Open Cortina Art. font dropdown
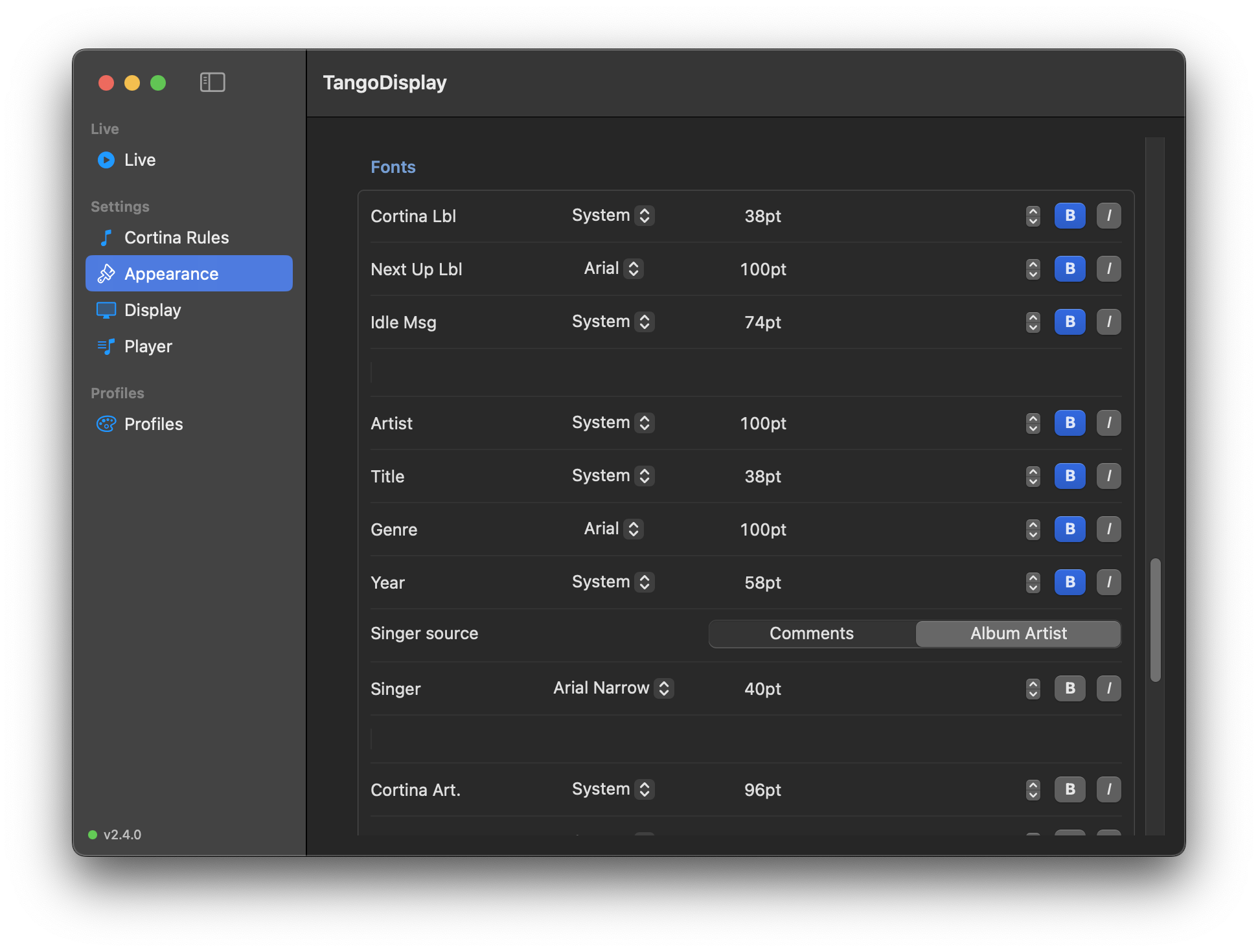Screen dimensions: 1258x952 tap(613, 789)
